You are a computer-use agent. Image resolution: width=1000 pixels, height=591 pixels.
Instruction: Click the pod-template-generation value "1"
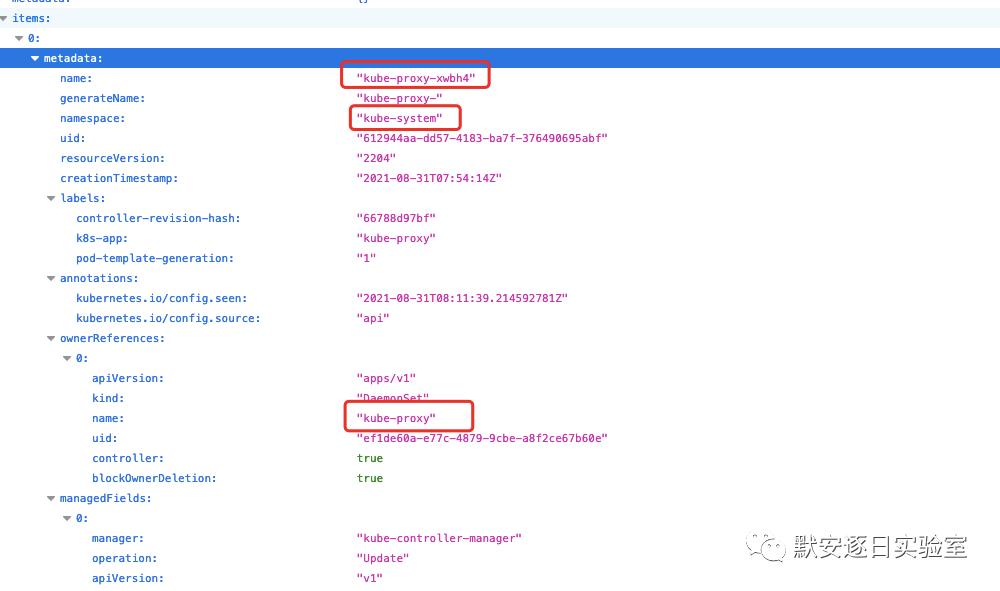coord(366,258)
